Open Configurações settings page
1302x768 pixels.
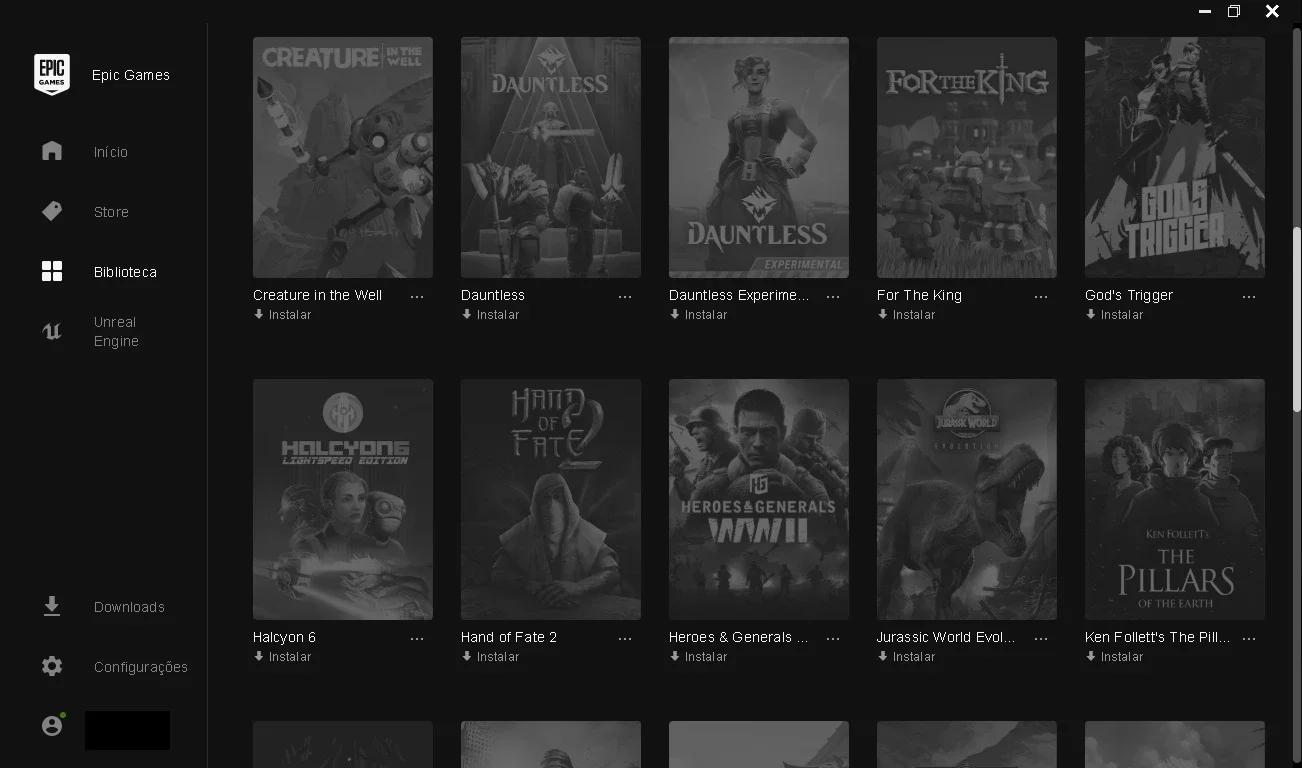141,667
